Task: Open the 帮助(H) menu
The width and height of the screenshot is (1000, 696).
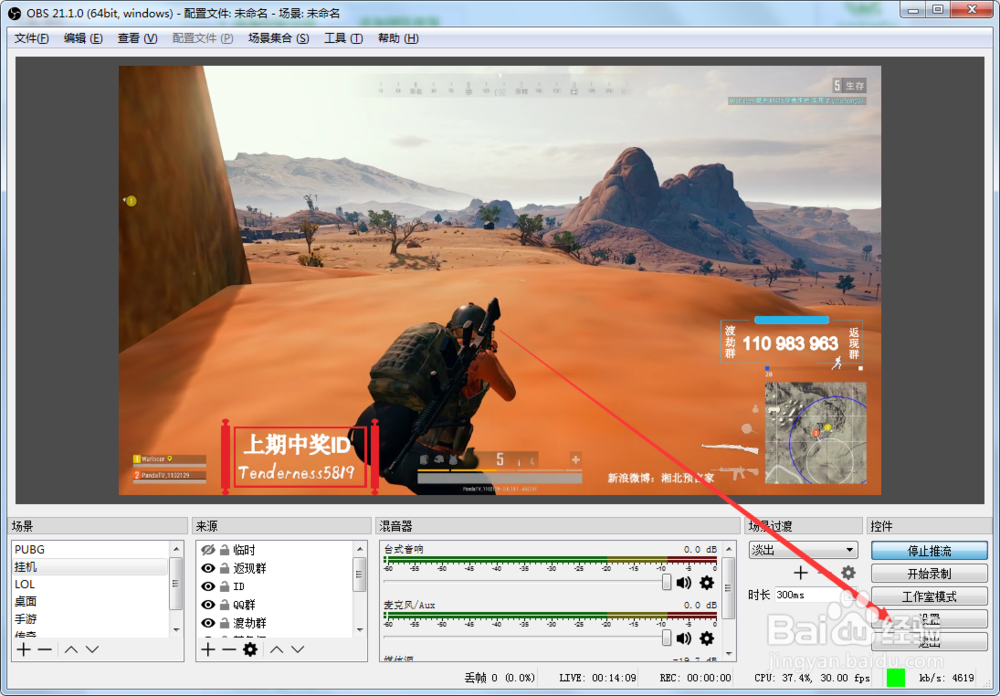Action: point(398,38)
